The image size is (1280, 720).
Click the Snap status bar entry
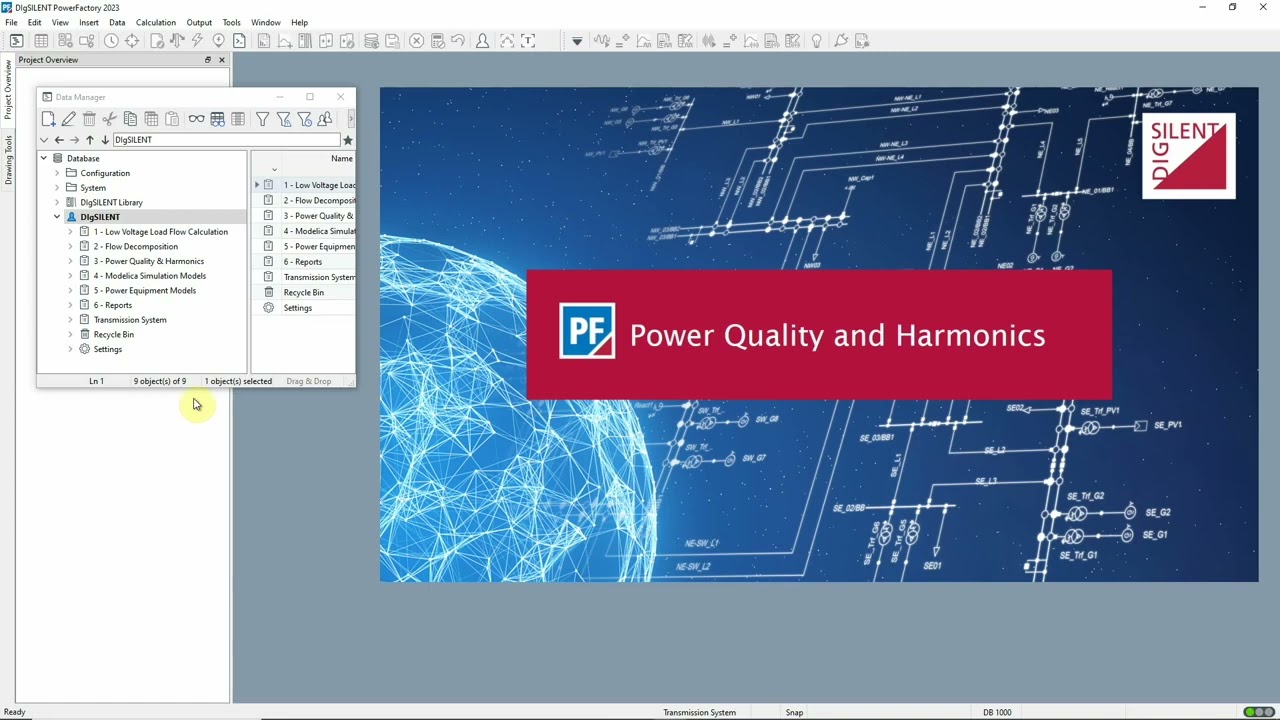(x=794, y=712)
